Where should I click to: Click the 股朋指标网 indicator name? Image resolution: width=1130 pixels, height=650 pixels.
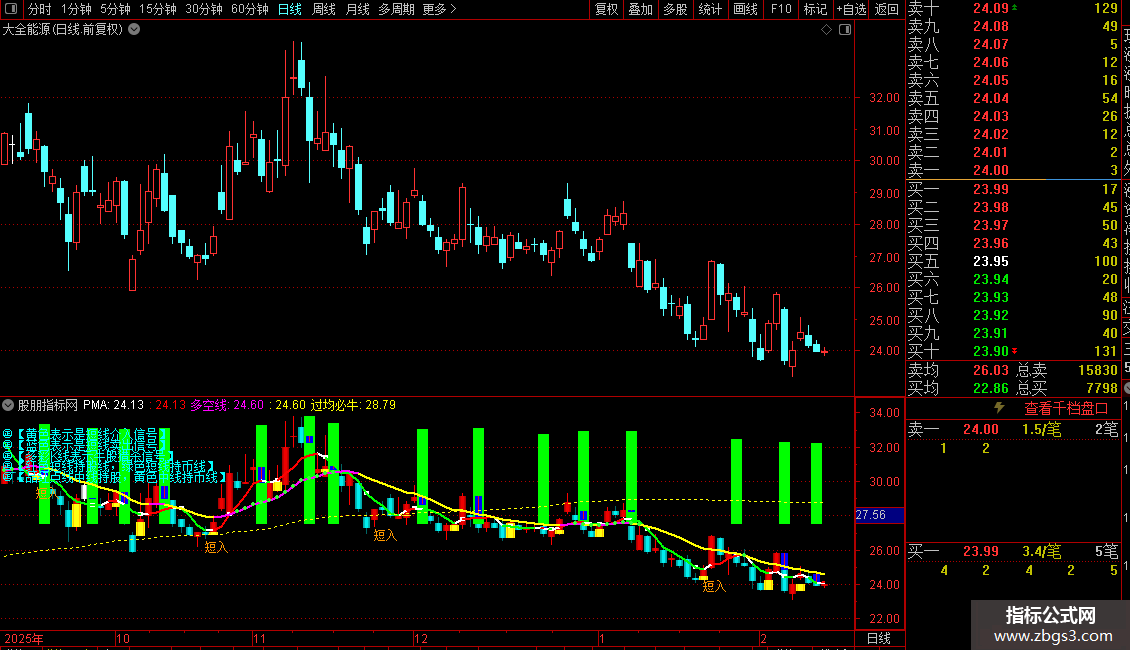click(48, 405)
